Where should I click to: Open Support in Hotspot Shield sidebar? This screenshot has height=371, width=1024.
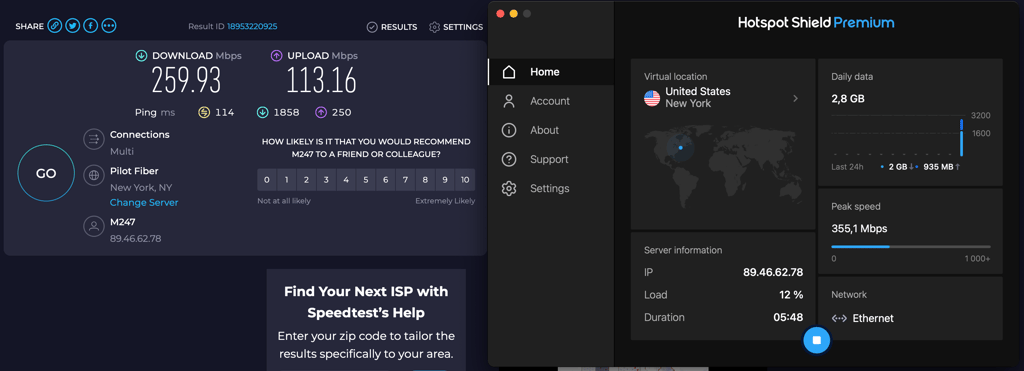(x=551, y=159)
